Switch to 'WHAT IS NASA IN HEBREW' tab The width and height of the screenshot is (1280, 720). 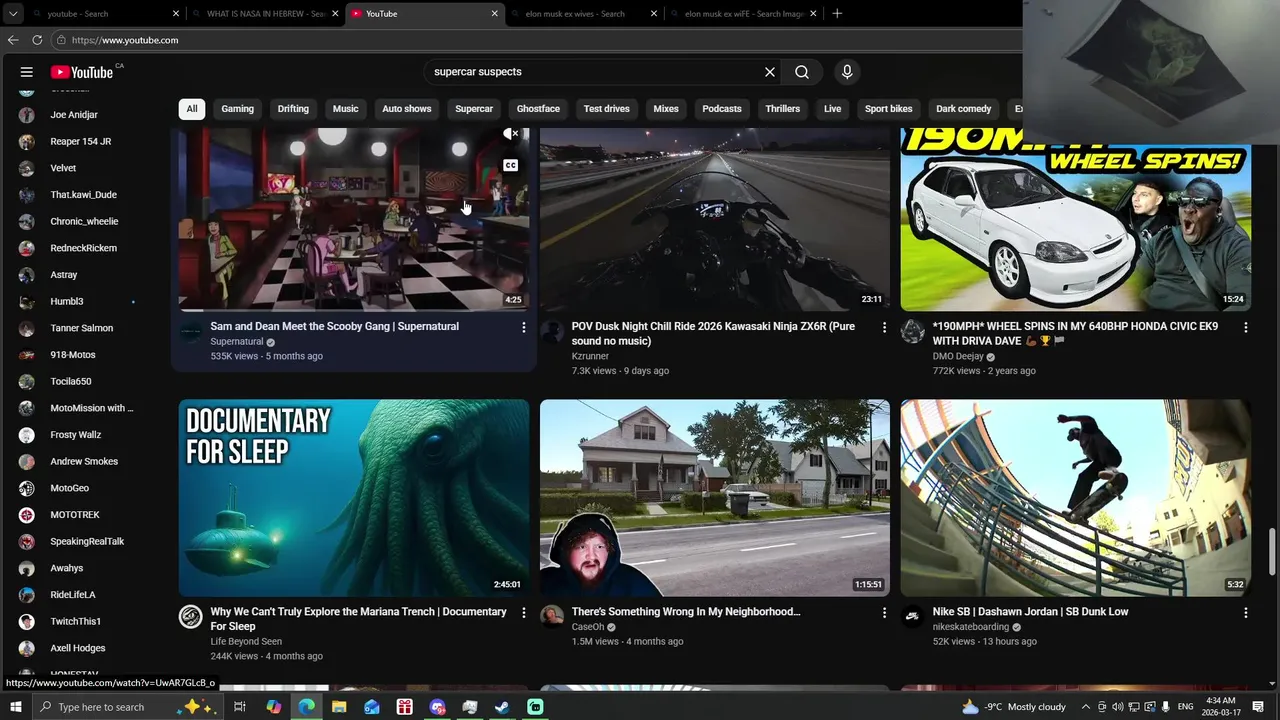pyautogui.click(x=264, y=14)
